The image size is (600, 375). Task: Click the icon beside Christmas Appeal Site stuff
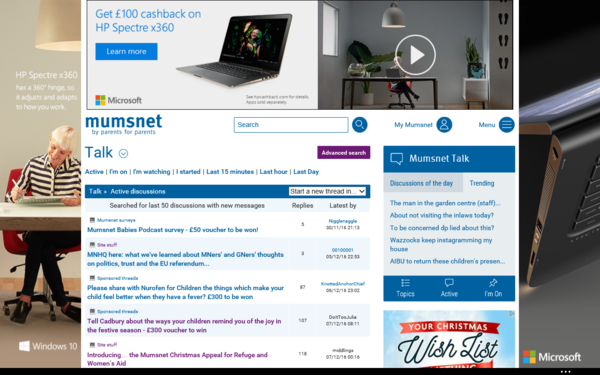(x=92, y=344)
